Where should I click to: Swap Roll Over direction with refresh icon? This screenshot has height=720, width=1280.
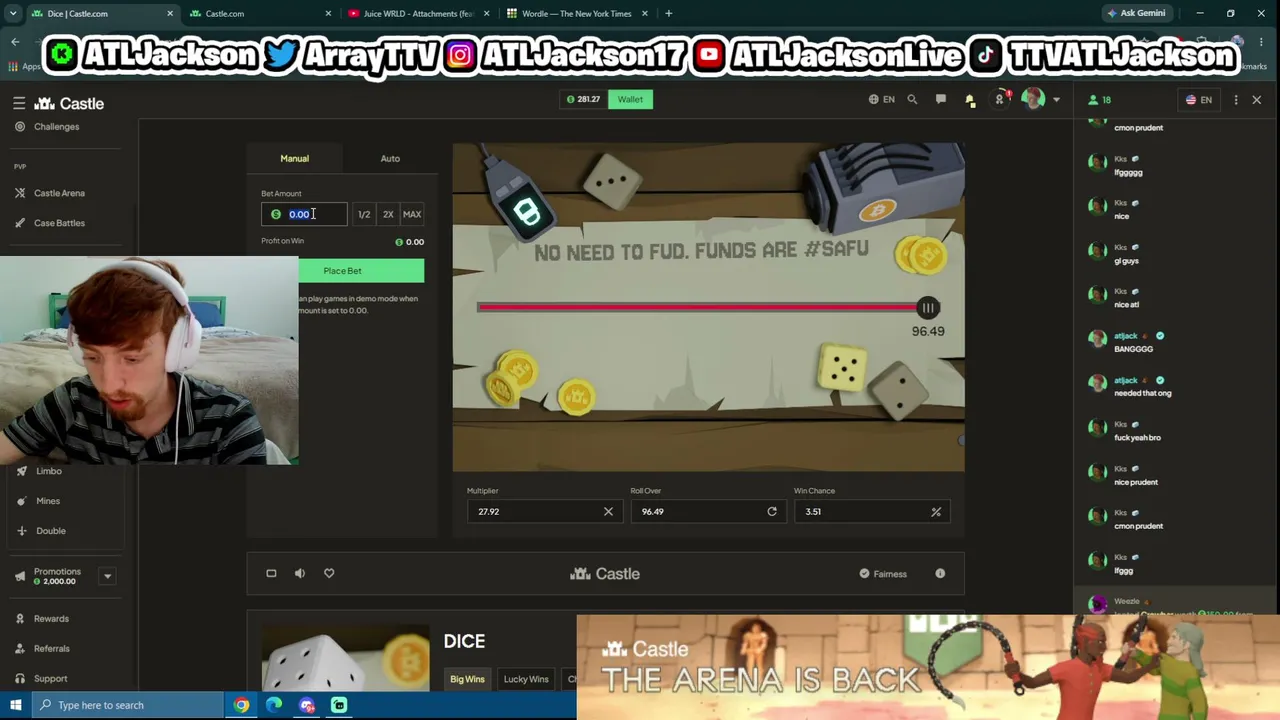(x=772, y=512)
